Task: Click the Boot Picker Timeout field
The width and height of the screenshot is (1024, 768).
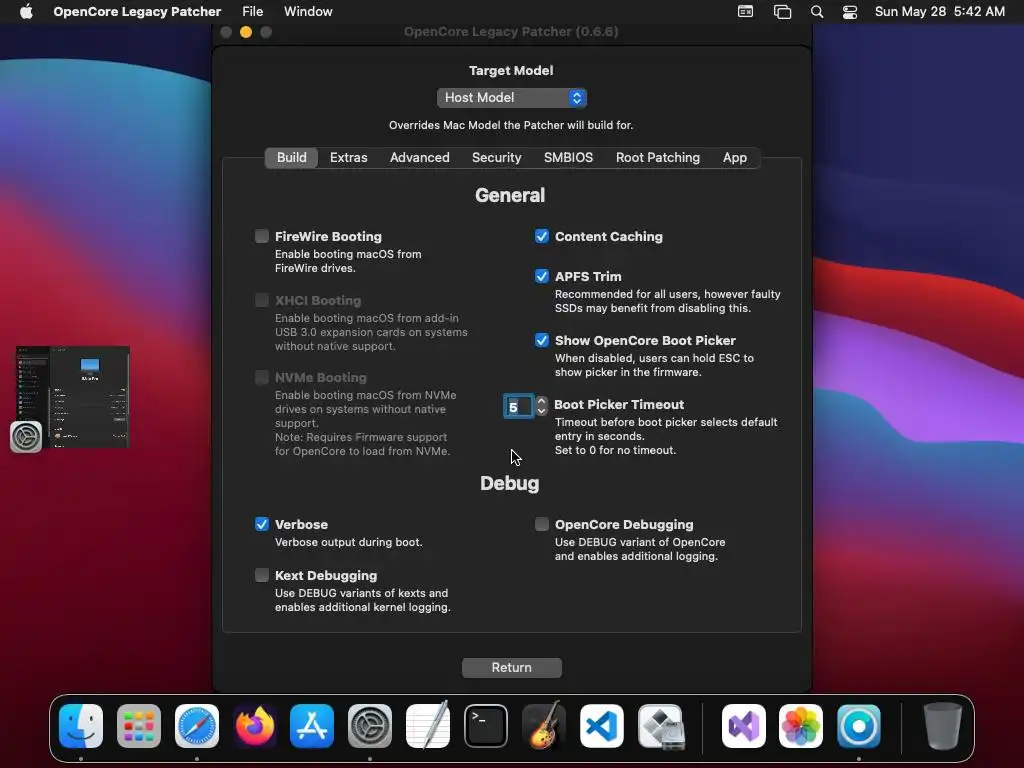Action: [519, 407]
